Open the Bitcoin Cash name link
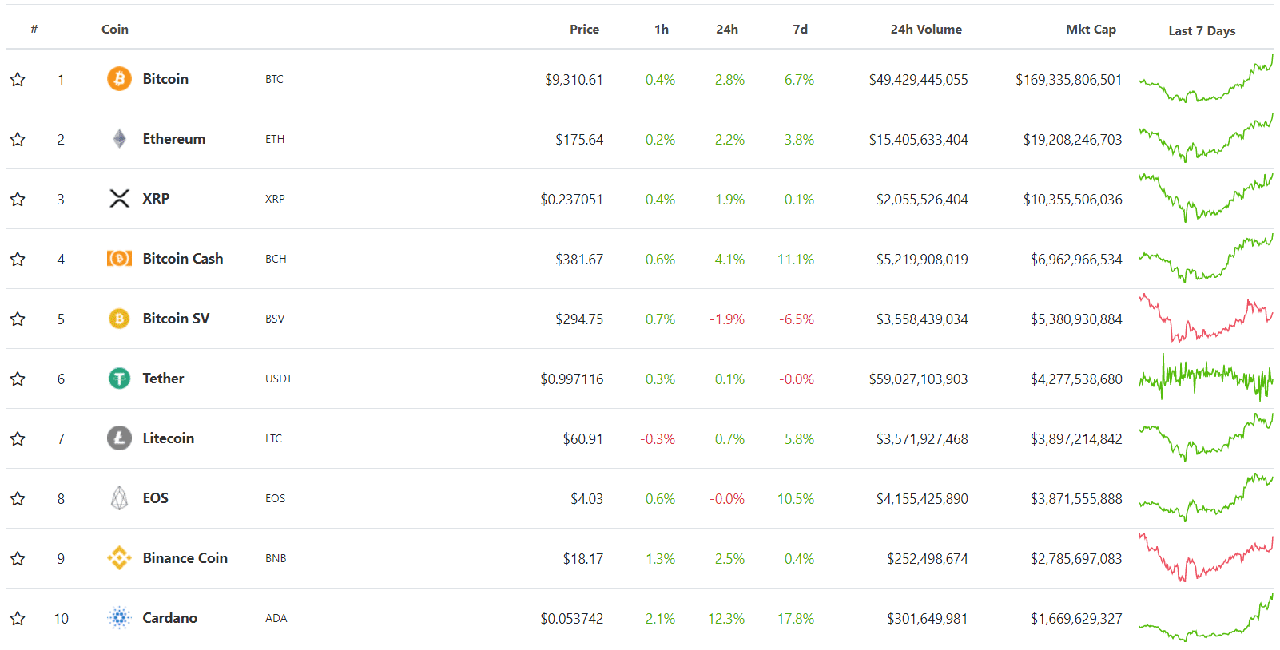The height and width of the screenshot is (650, 1280). click(183, 259)
